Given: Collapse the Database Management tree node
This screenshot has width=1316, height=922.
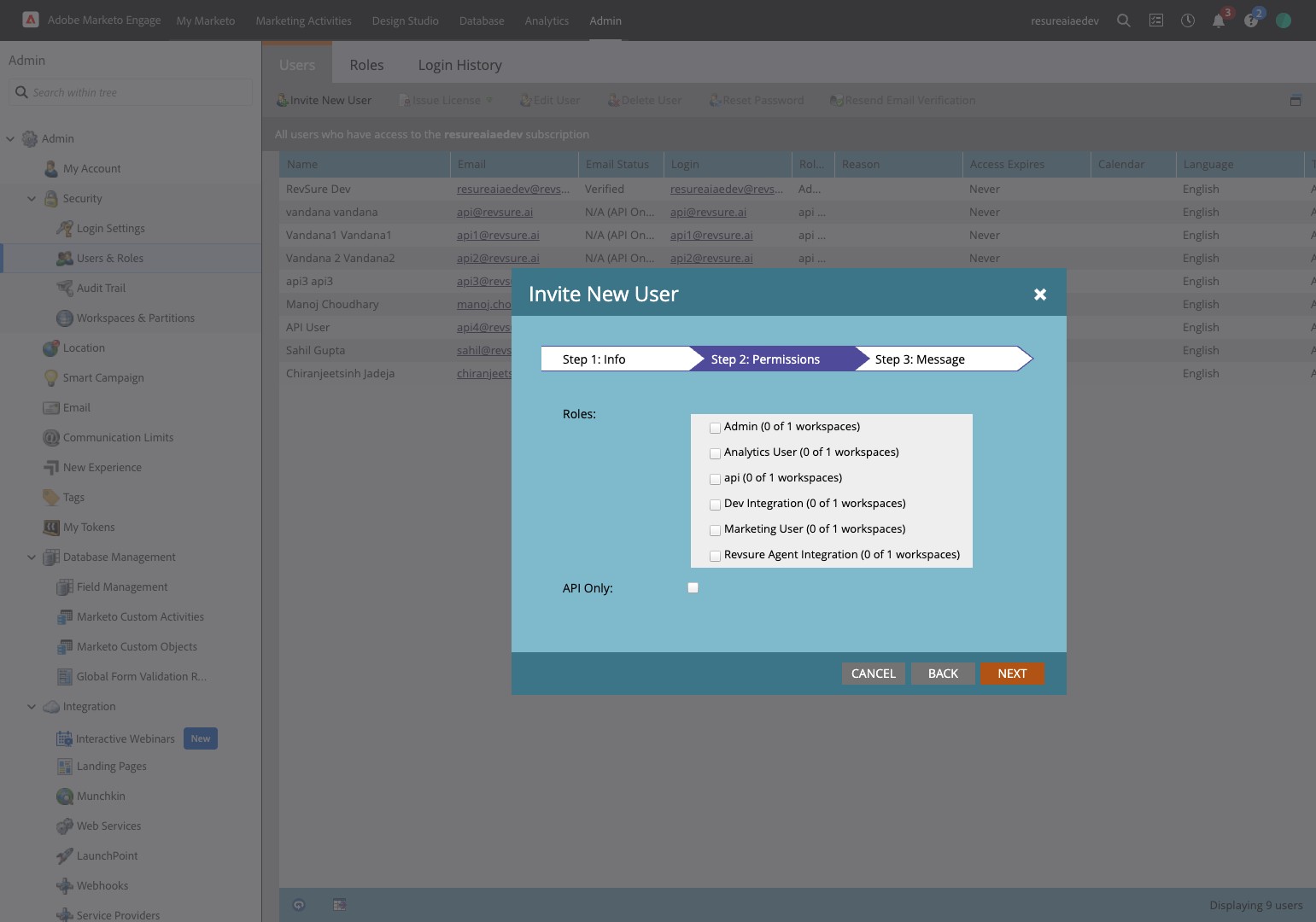Looking at the screenshot, I should click(32, 557).
